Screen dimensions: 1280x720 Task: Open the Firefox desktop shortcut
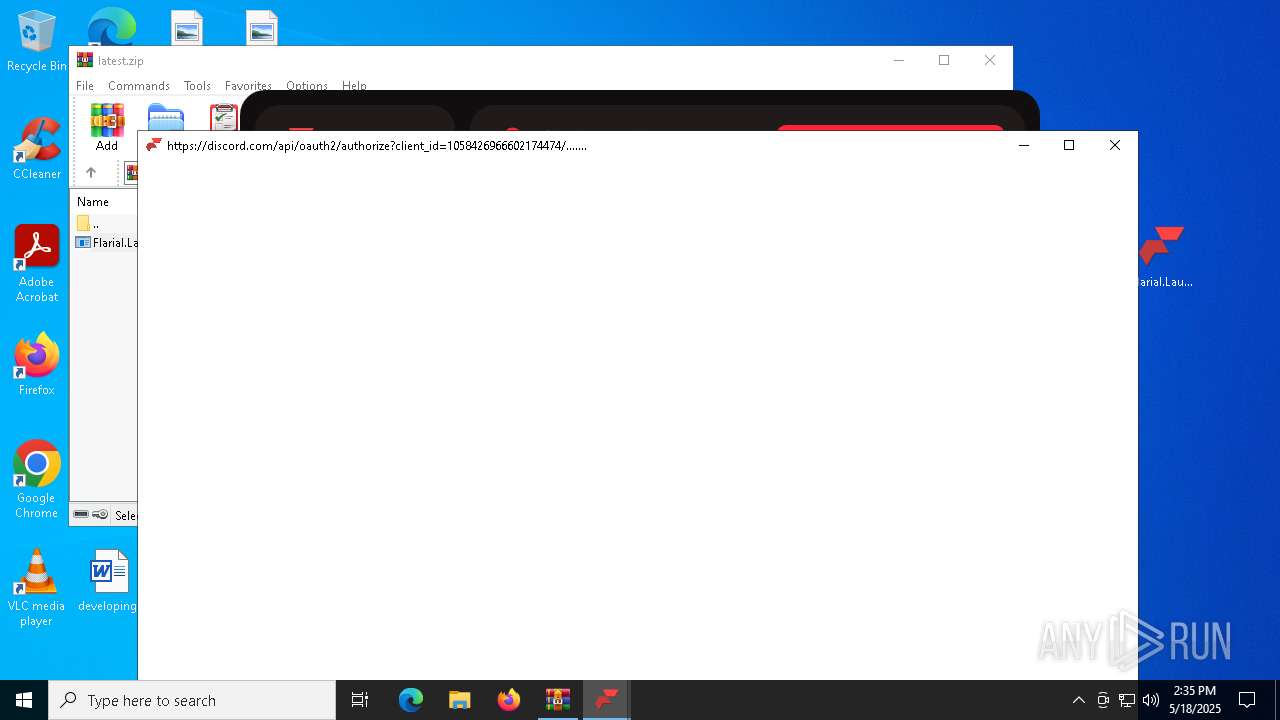point(37,364)
